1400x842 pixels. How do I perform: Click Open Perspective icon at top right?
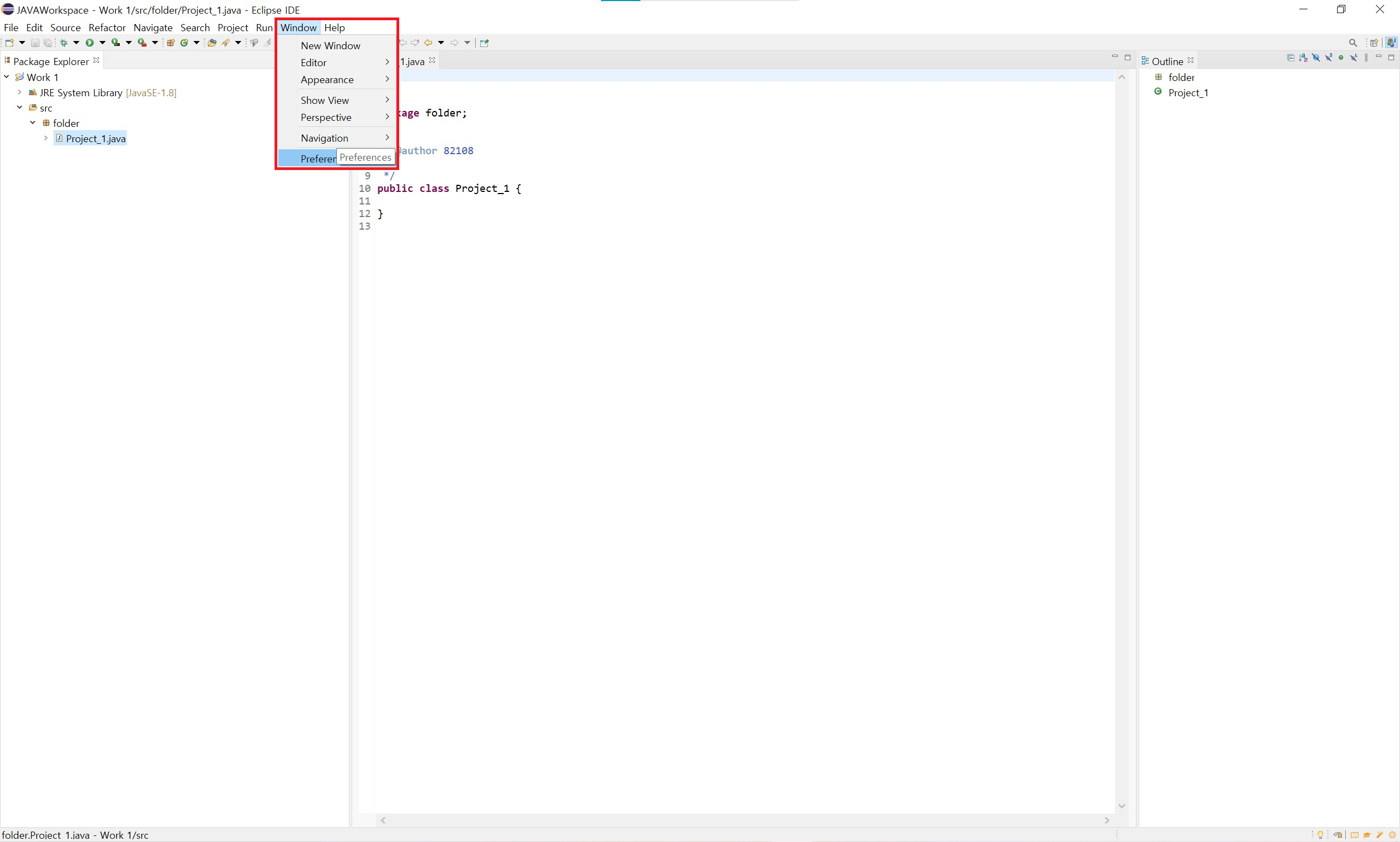(x=1374, y=43)
